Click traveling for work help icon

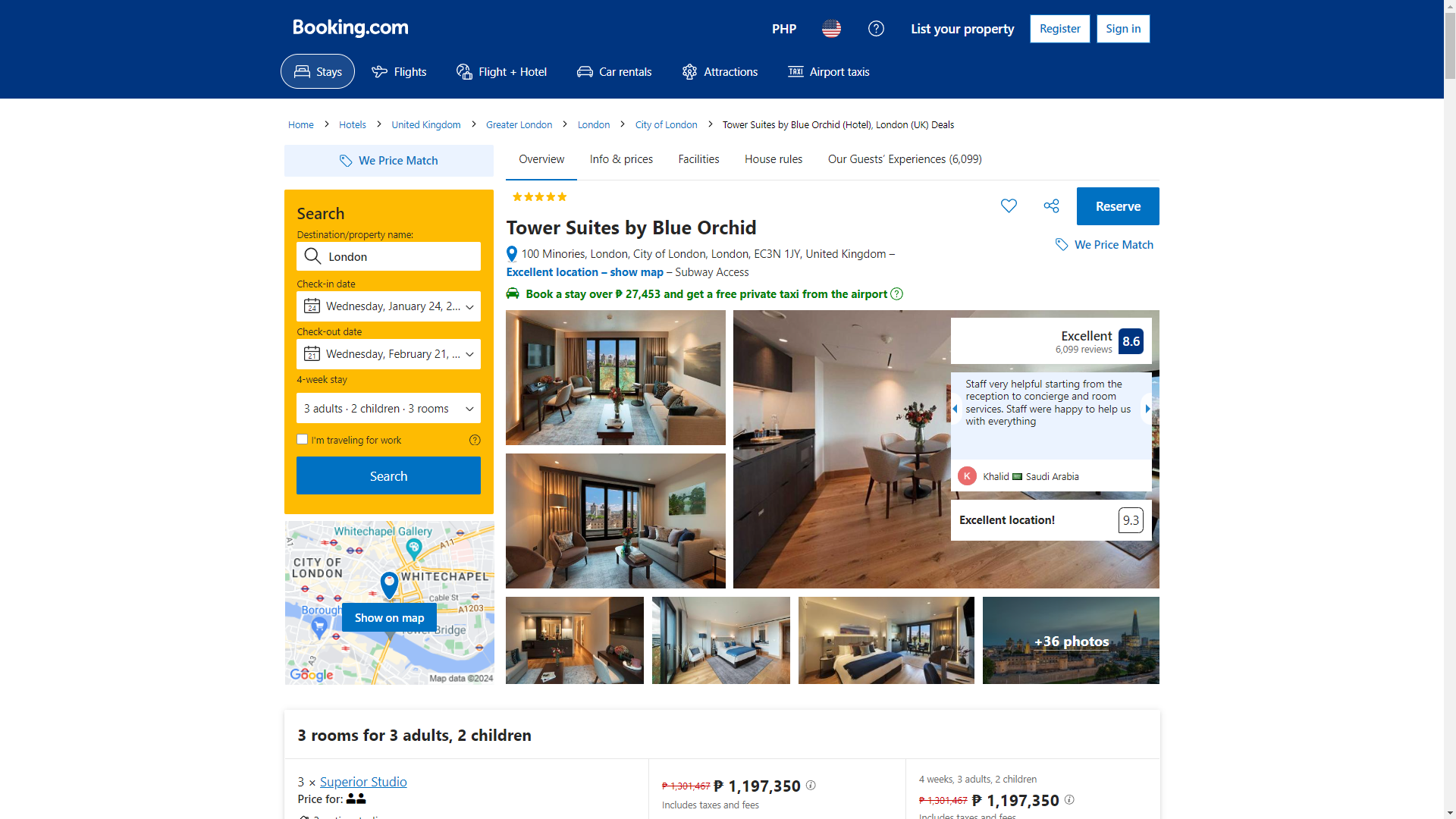click(475, 440)
